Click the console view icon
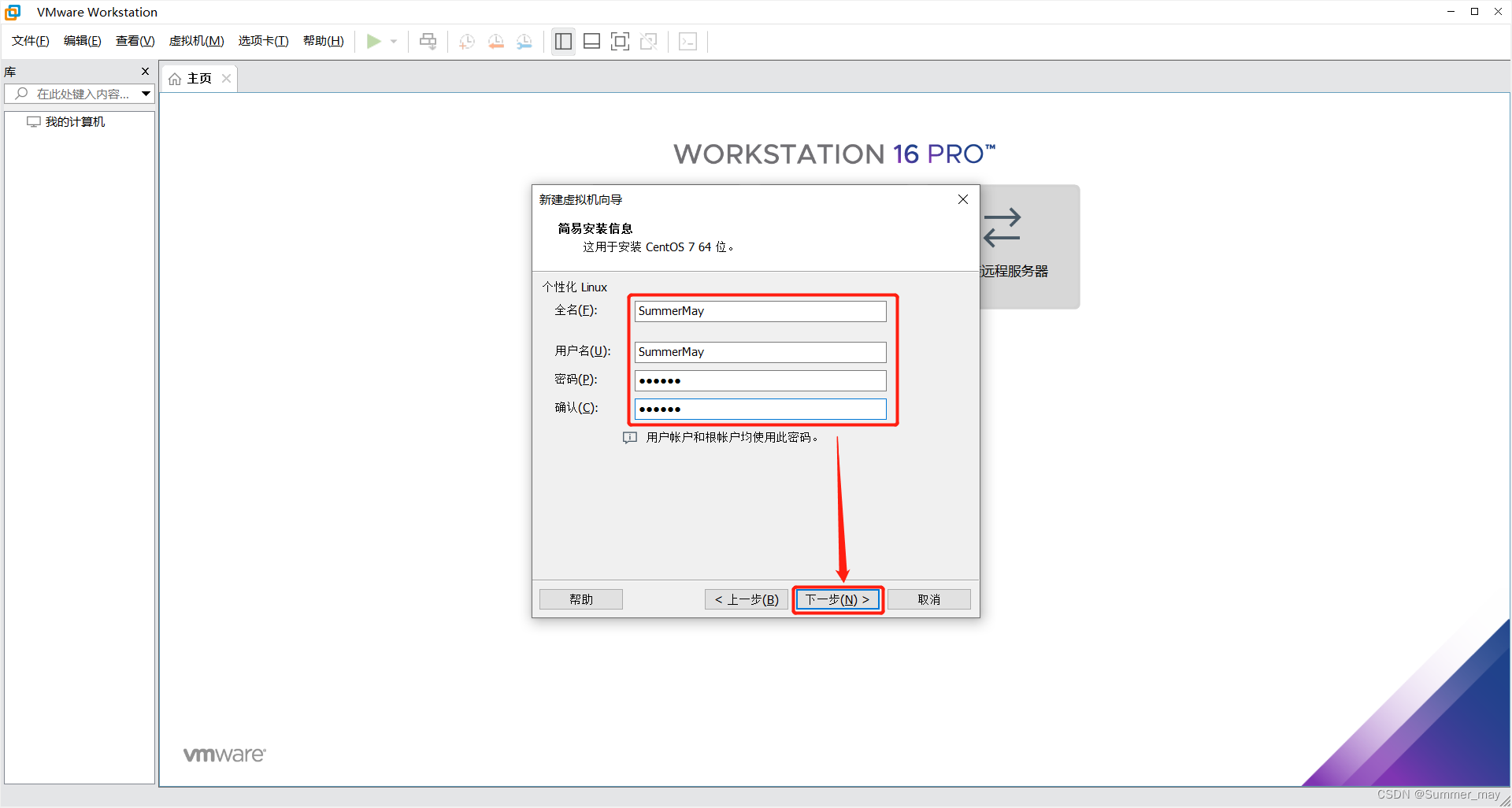The width and height of the screenshot is (1512, 808). pyautogui.click(x=687, y=41)
